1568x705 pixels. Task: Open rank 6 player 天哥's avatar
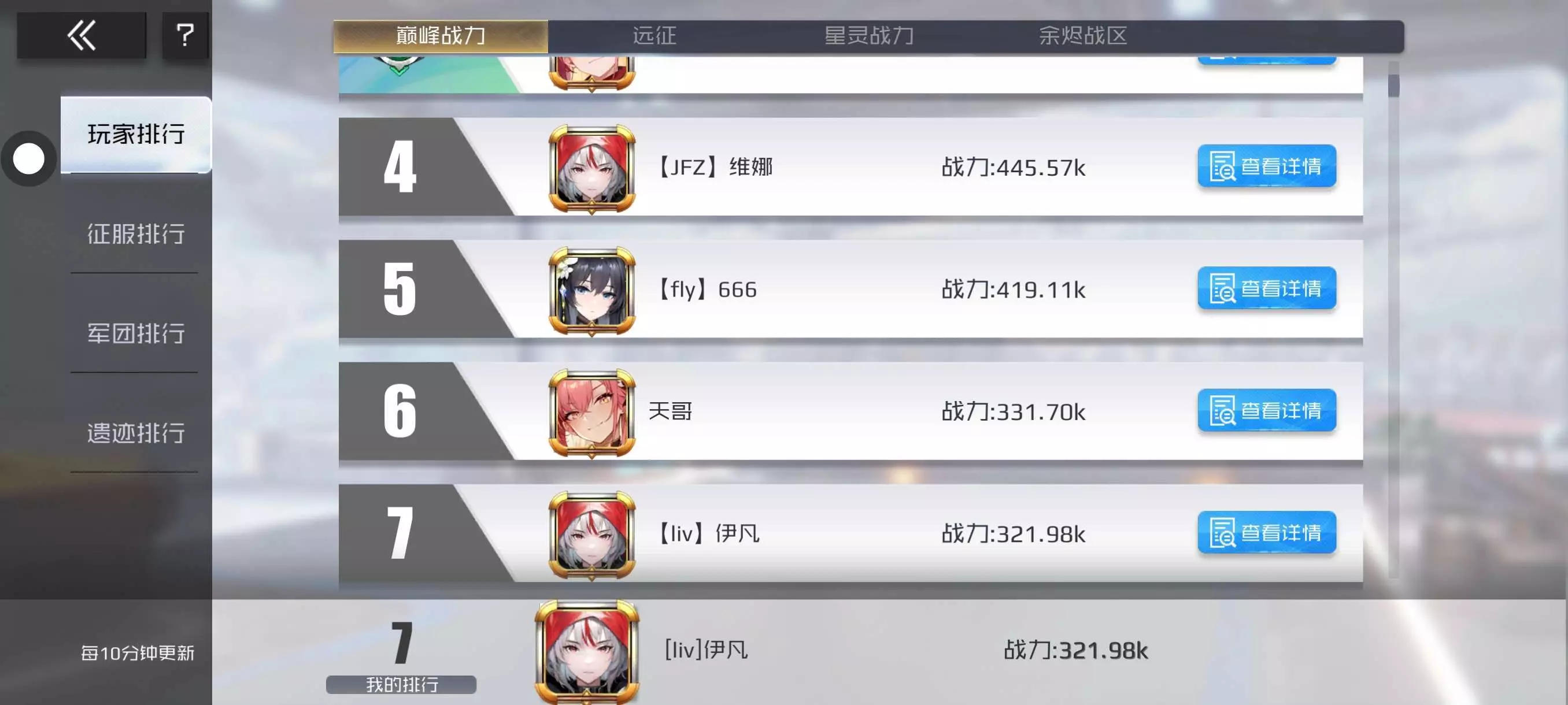(x=591, y=413)
